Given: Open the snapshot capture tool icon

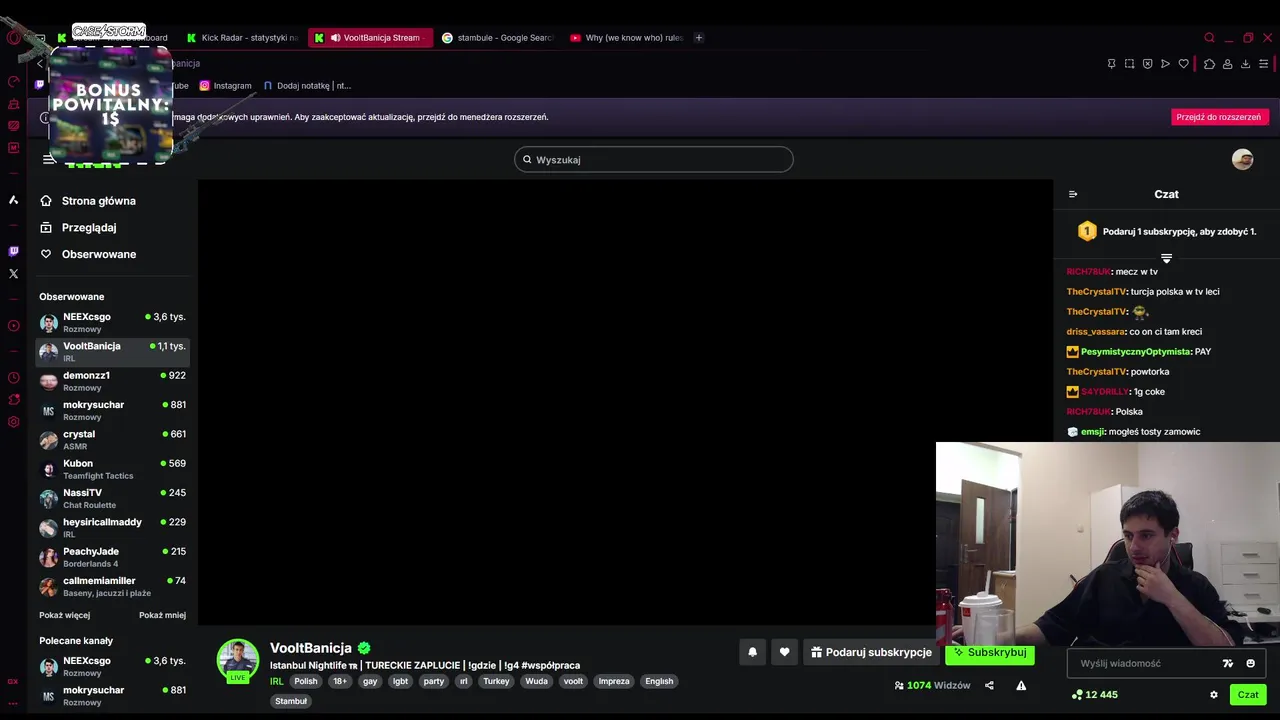Looking at the screenshot, I should (1129, 64).
